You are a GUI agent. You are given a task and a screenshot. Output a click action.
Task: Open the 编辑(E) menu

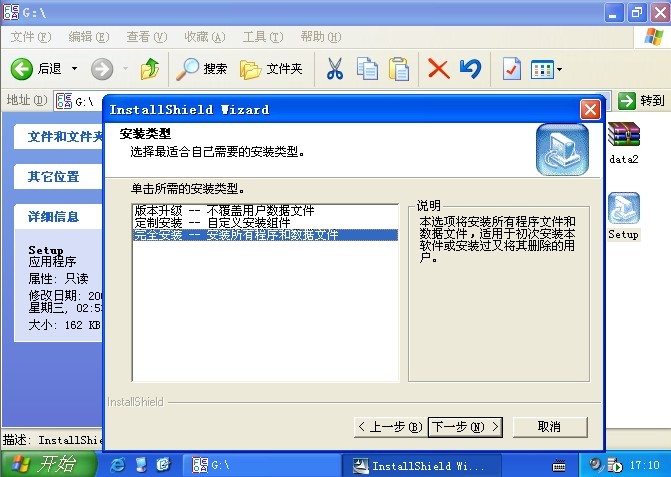[x=89, y=37]
